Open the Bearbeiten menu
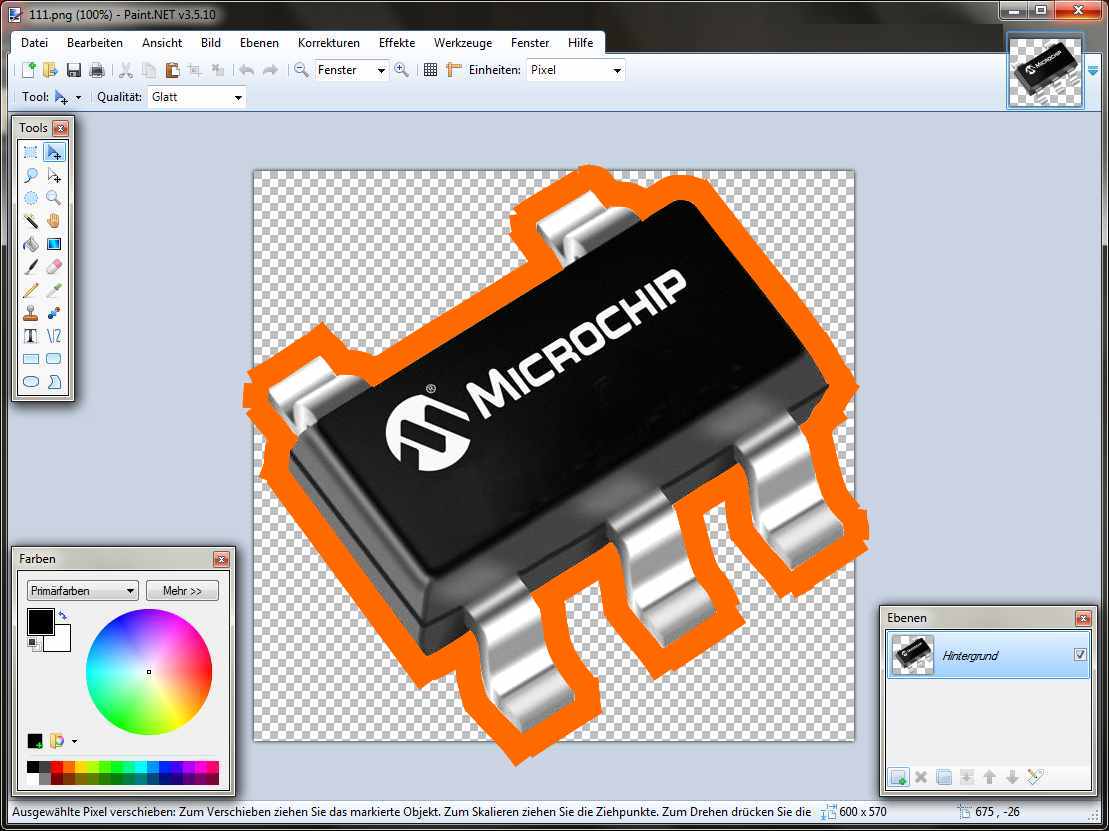The height and width of the screenshot is (831, 1109). coord(95,42)
